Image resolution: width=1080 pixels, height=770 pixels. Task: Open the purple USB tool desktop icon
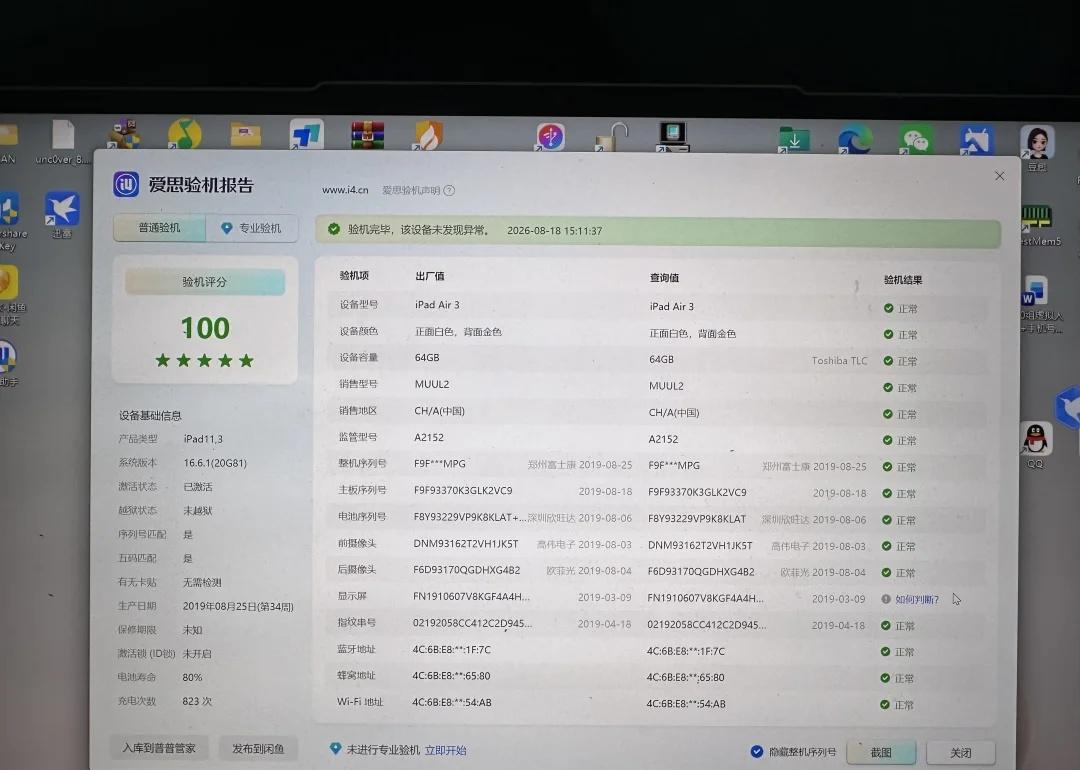551,136
